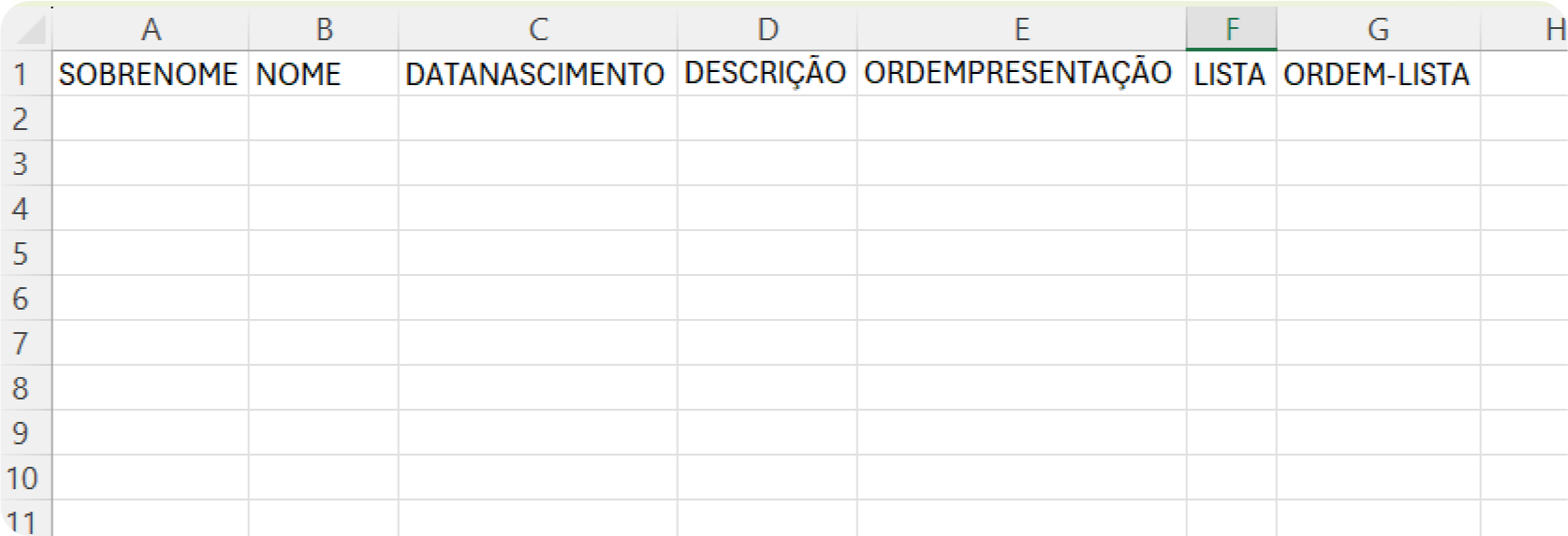This screenshot has width=1568, height=536.
Task: Click the ORDEMPRESENTAÇÃO cell
Action: pyautogui.click(x=1021, y=74)
